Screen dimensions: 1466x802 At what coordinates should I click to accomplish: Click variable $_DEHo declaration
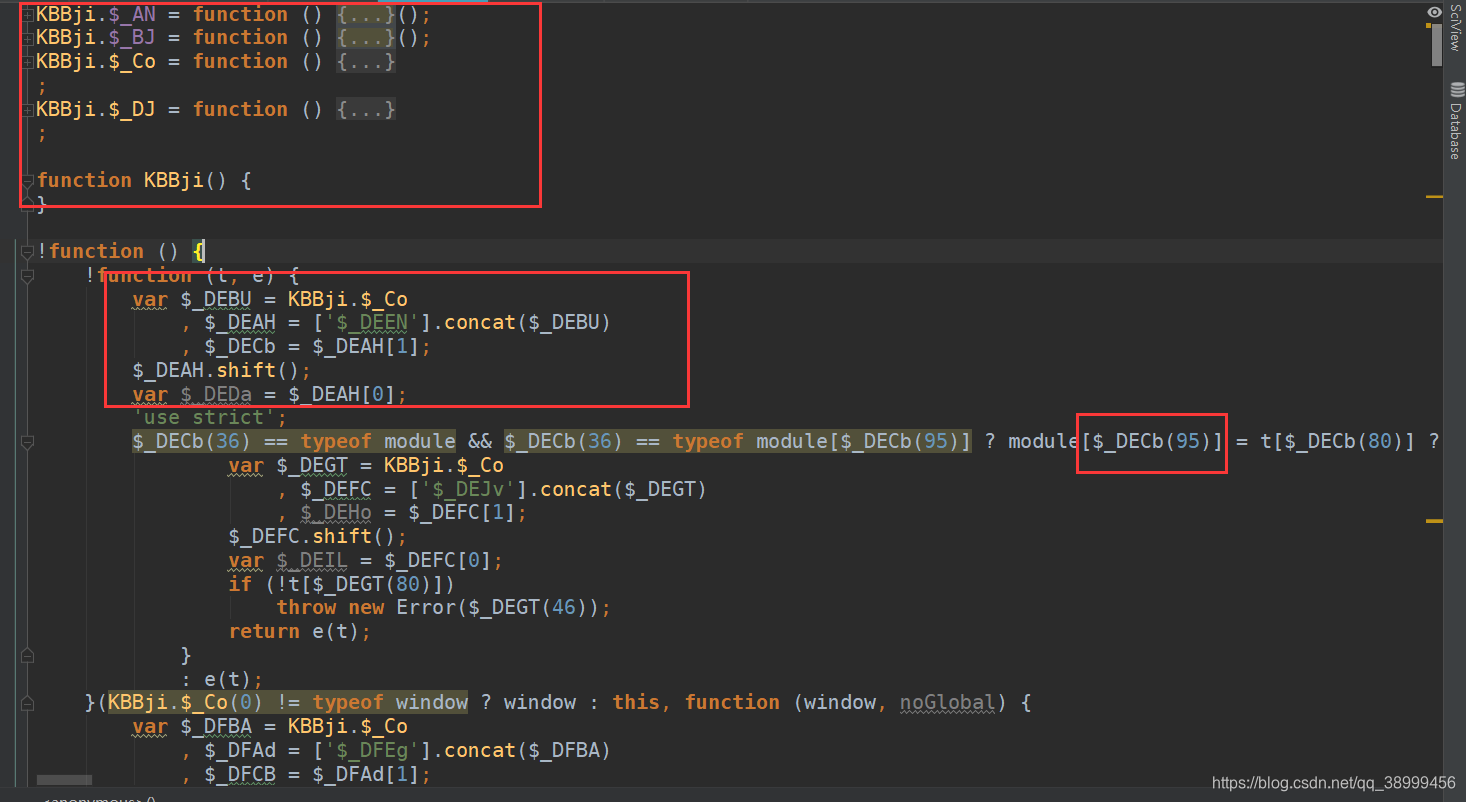coord(336,513)
